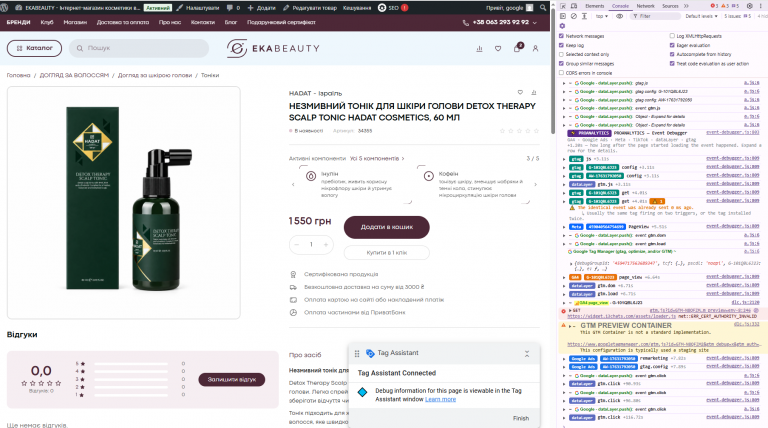This screenshot has width=768, height=428.
Task: Add the product to wishlist via the small heart icon
Action: 520,92
